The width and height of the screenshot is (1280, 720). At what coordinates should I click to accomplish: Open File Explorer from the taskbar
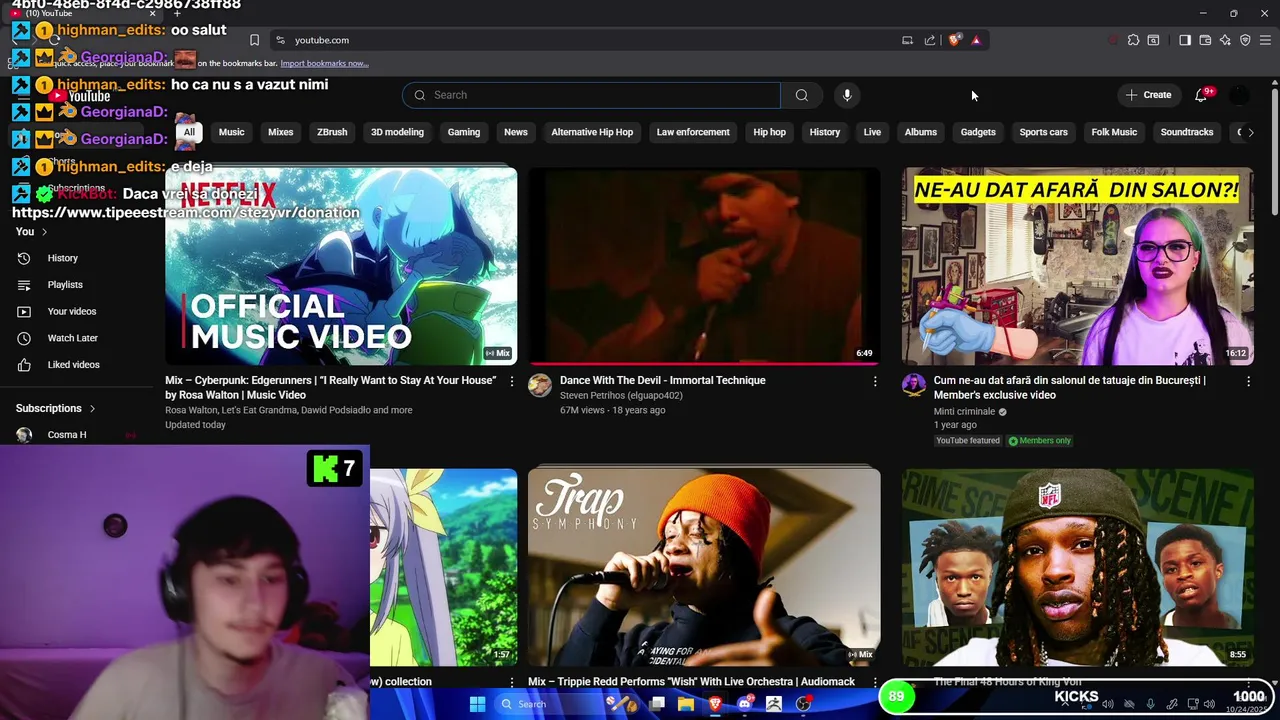[686, 704]
